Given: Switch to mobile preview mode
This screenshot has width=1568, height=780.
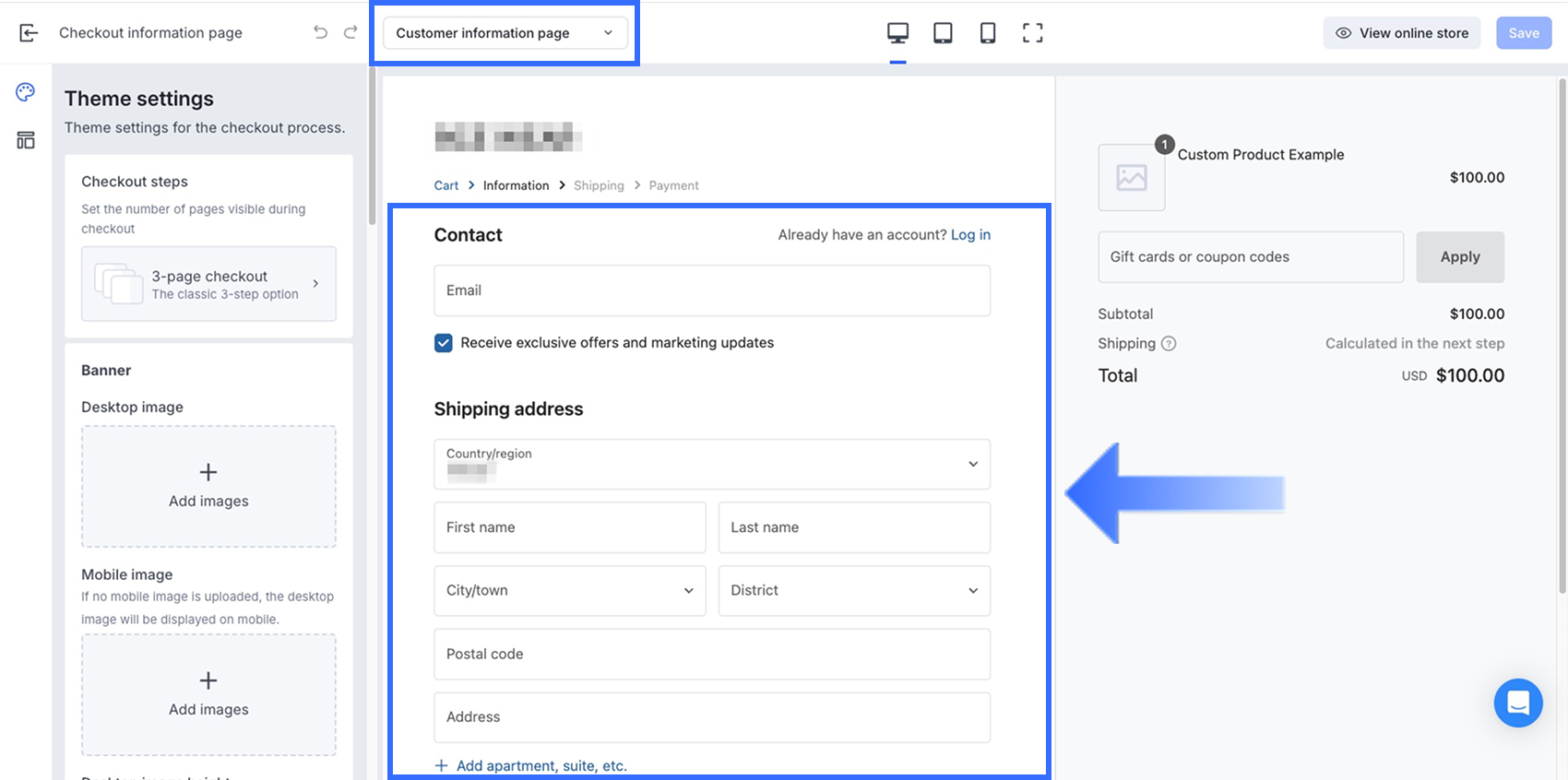Looking at the screenshot, I should (x=987, y=33).
